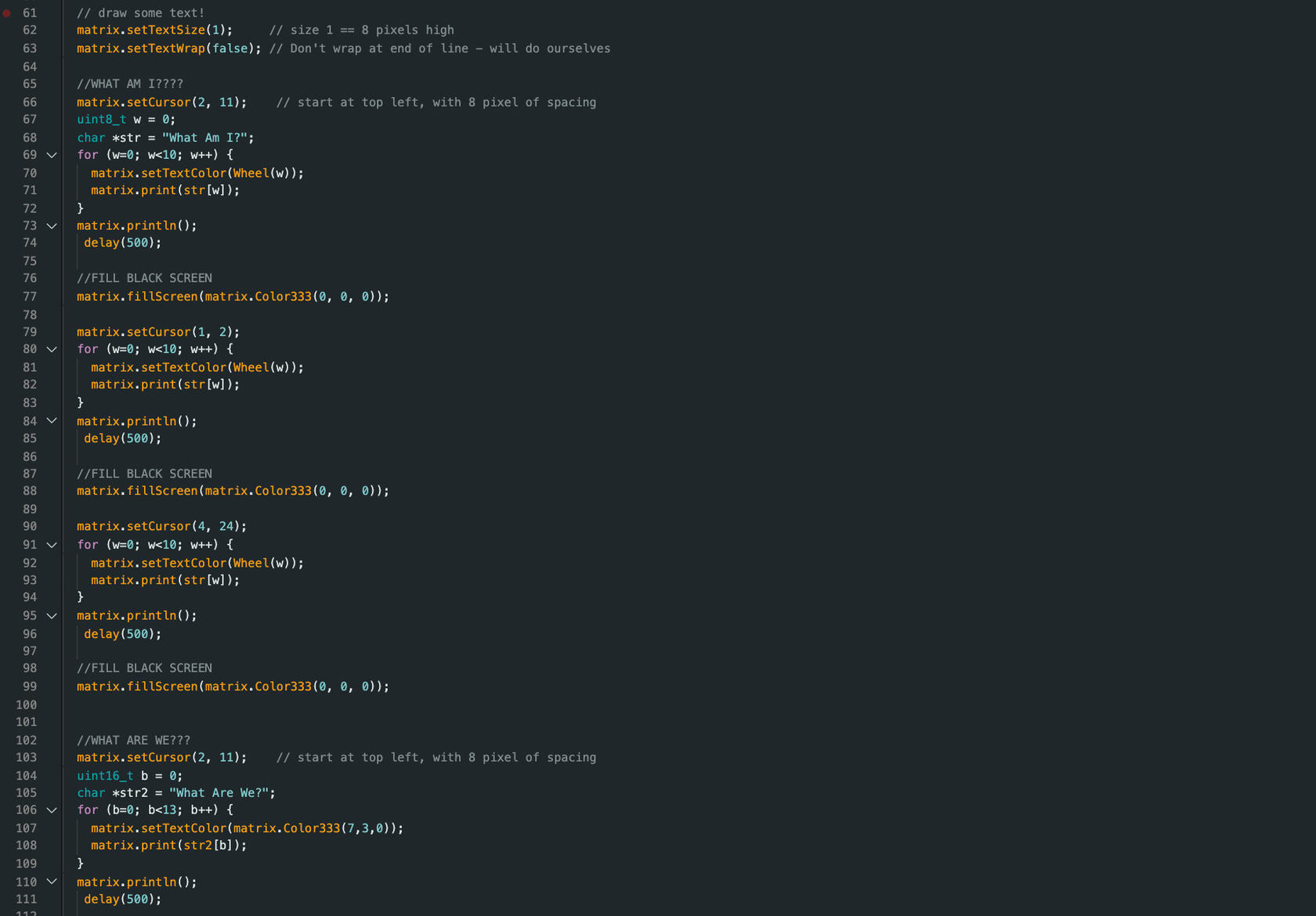Remove the breakpoint dot on line 61
Viewport: 1316px width, 916px height.
(7, 13)
